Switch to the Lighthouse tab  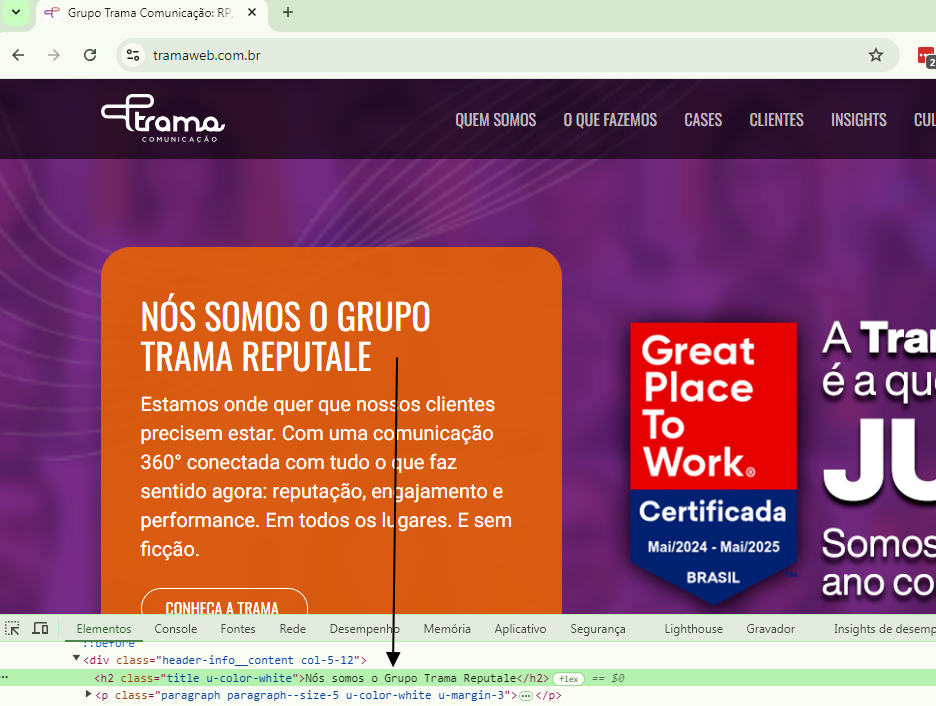click(x=694, y=629)
